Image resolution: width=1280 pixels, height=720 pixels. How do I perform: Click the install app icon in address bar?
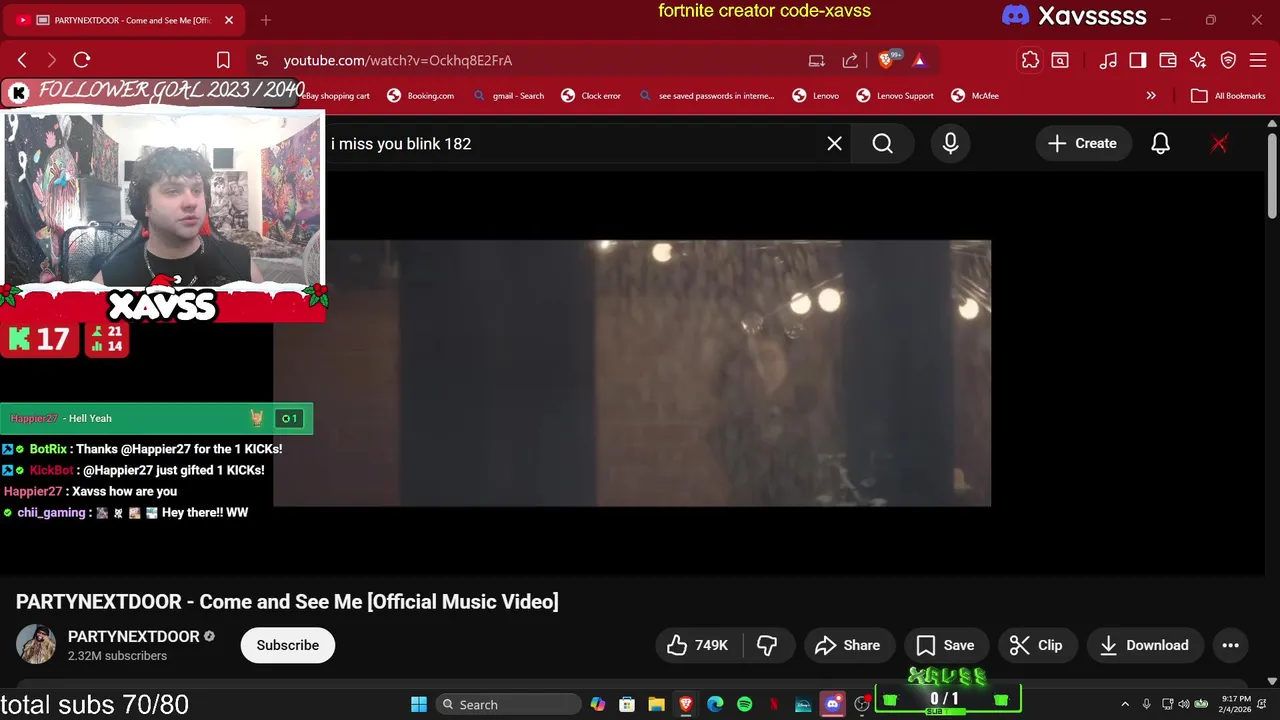[x=817, y=60]
